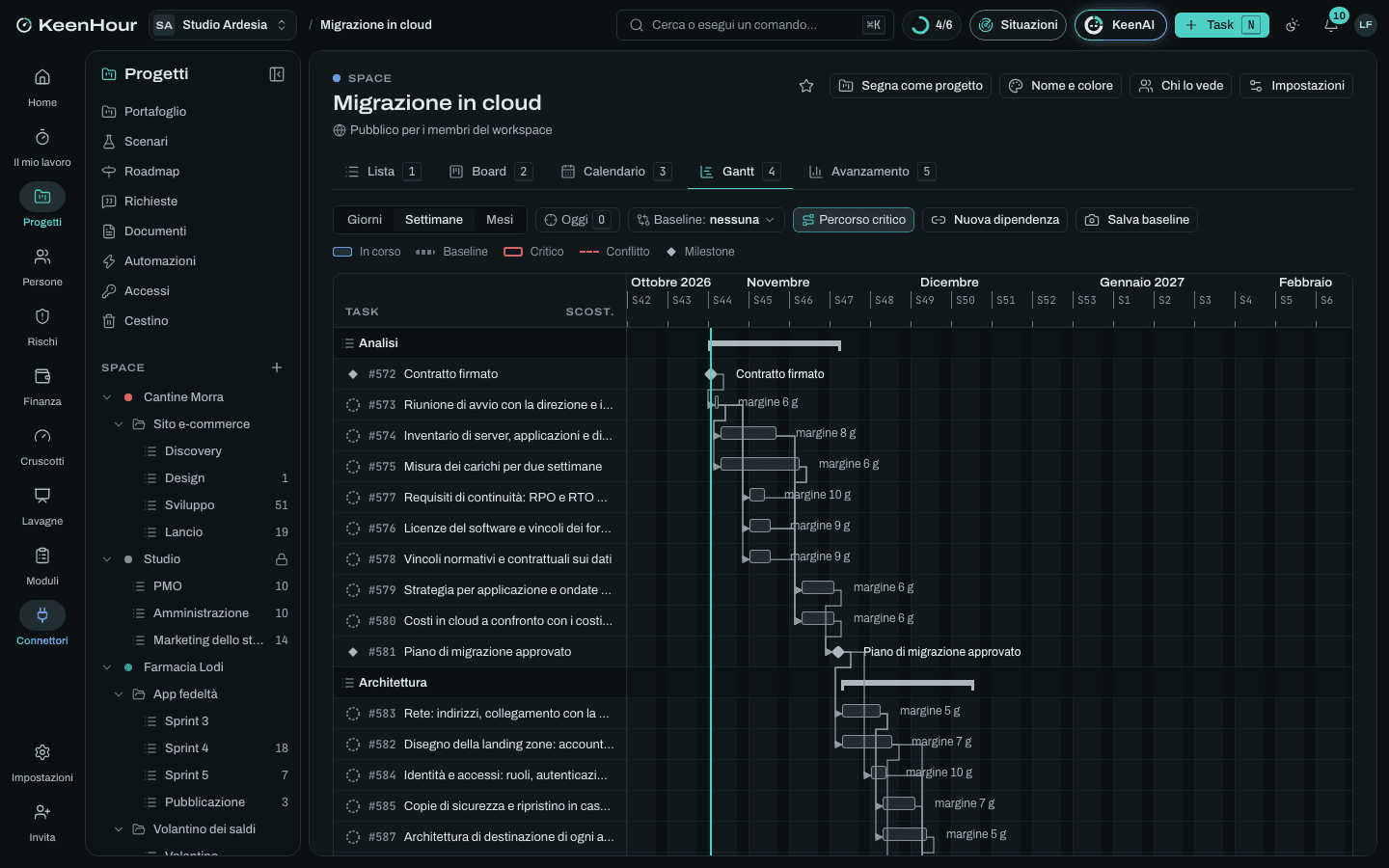Collapse the Studio space

point(107,559)
